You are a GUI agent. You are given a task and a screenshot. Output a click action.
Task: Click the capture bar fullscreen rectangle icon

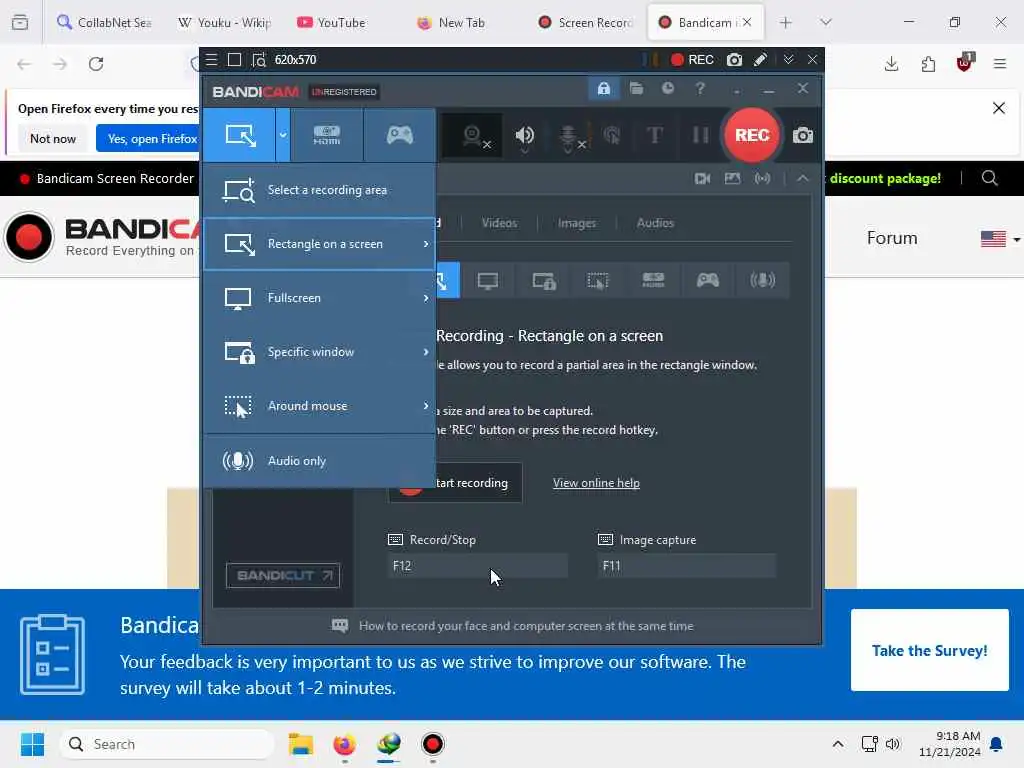[x=234, y=60]
